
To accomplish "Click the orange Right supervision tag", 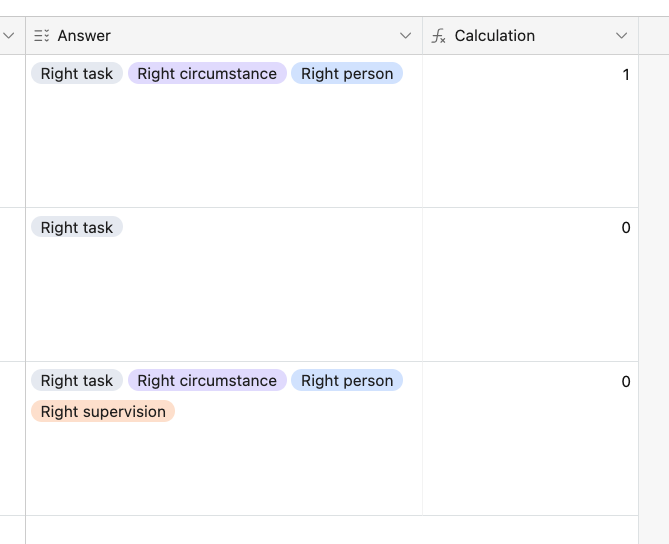I will point(103,411).
